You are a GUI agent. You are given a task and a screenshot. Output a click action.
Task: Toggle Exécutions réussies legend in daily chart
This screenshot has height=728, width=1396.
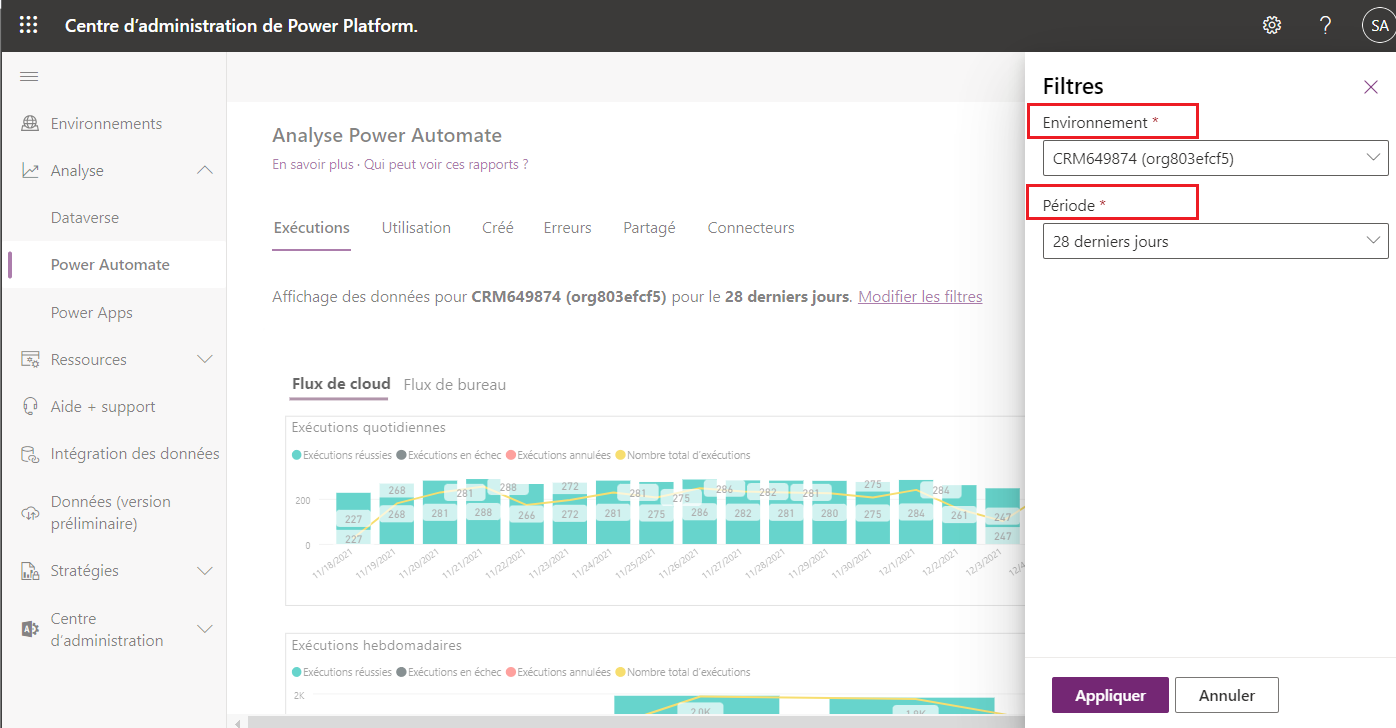tap(342, 455)
